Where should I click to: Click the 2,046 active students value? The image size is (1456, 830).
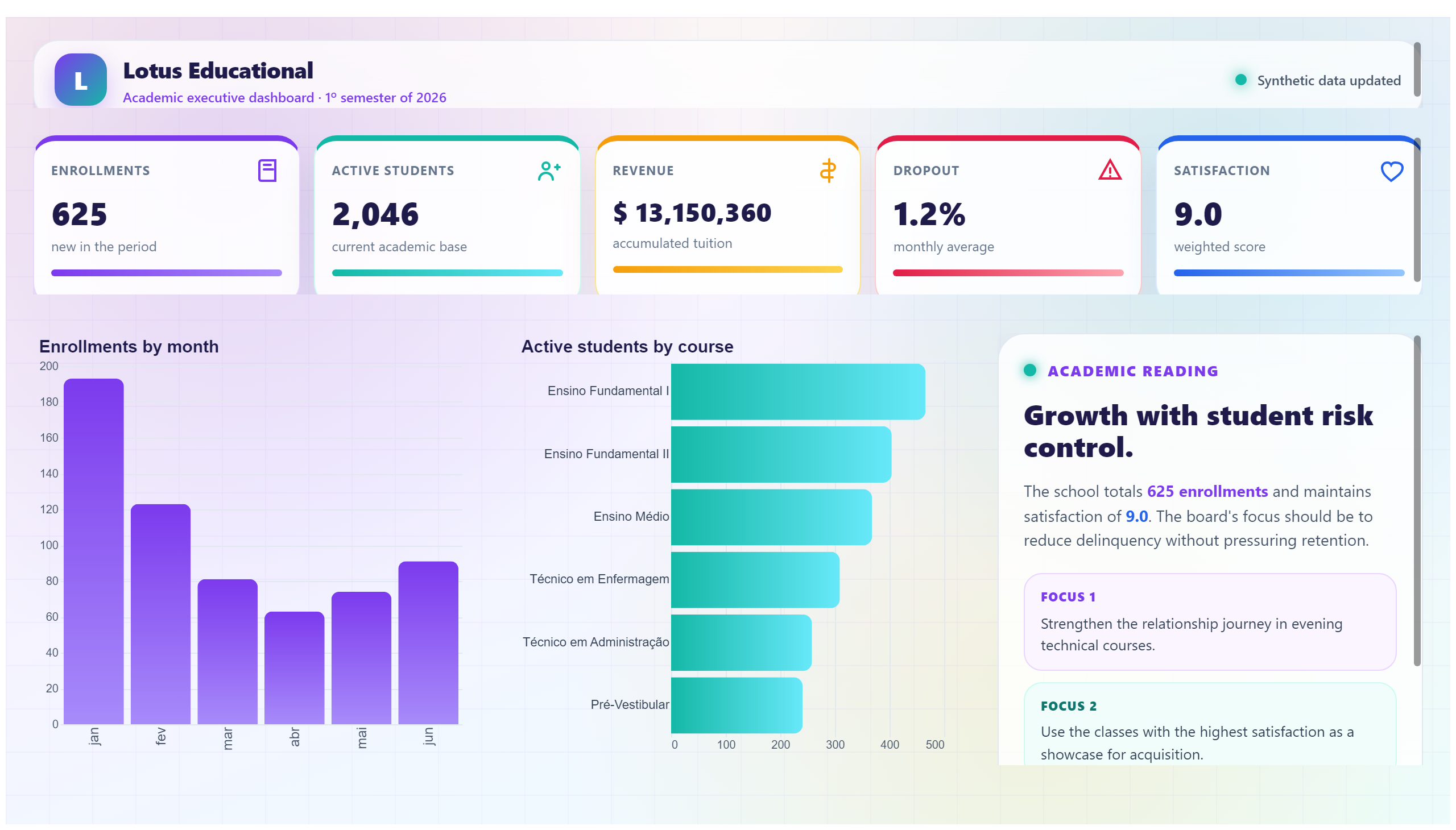[x=375, y=214]
